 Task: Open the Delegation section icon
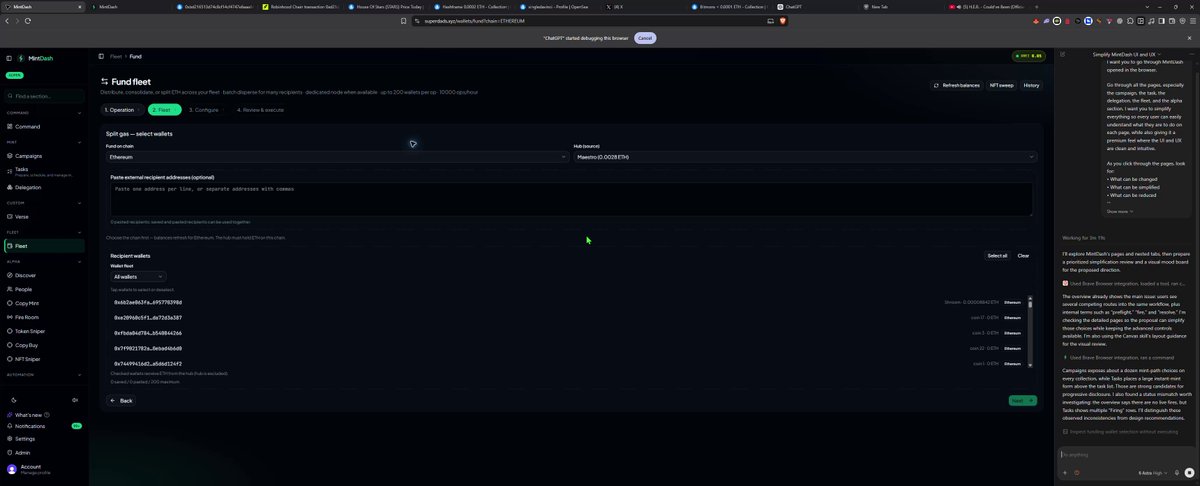pos(10,187)
